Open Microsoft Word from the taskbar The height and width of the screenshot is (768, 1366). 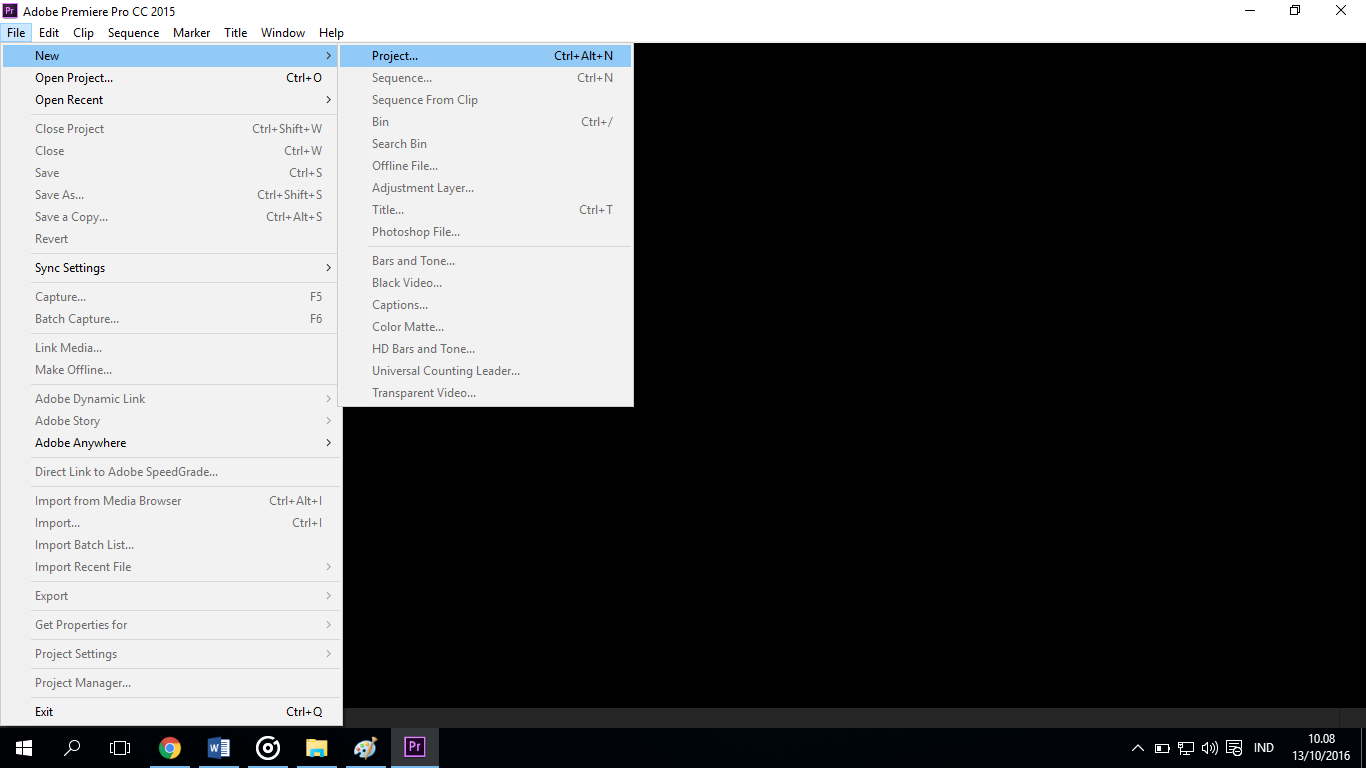point(219,747)
